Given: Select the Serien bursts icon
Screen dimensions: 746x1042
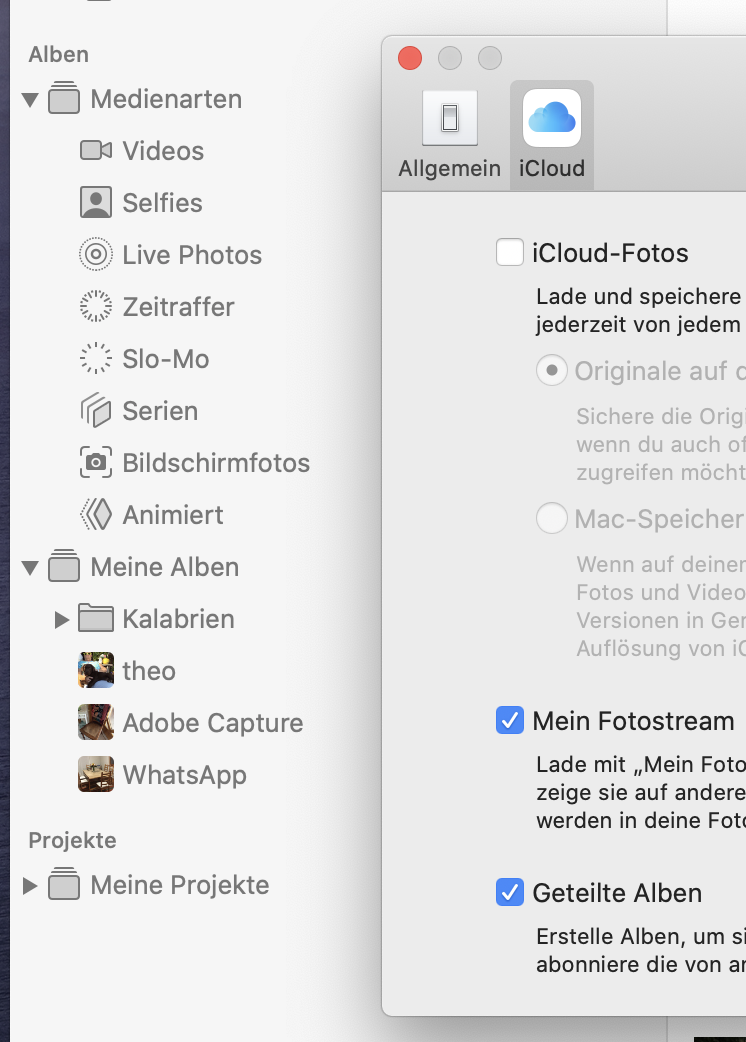Looking at the screenshot, I should coord(95,411).
